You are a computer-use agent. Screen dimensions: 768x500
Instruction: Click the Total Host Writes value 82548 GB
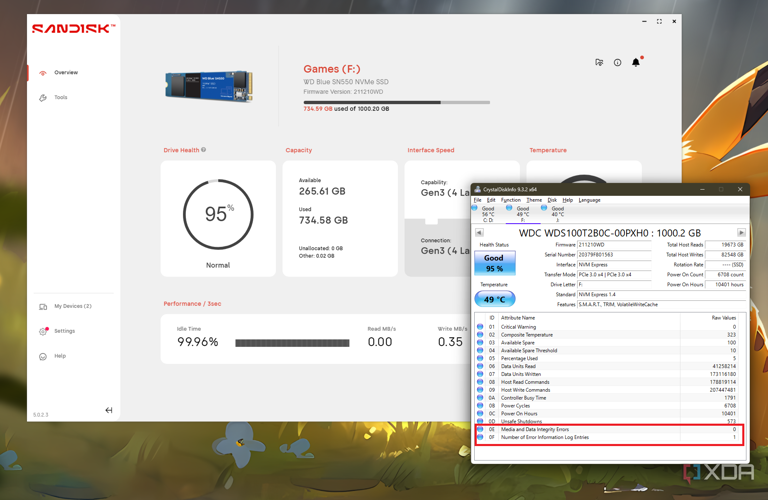[x=725, y=255]
